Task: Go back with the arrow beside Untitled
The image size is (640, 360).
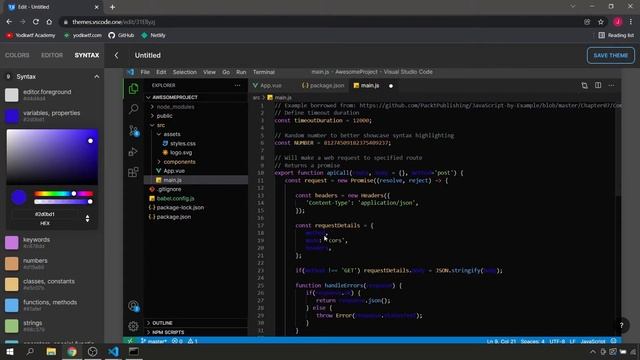Action: (116, 55)
